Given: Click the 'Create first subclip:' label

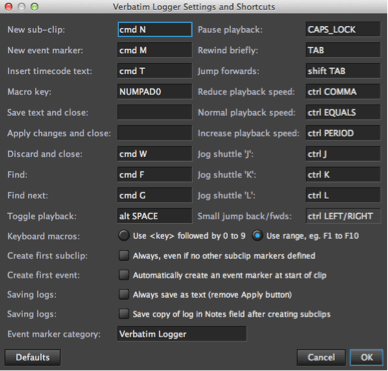Looking at the screenshot, I should click(47, 256).
